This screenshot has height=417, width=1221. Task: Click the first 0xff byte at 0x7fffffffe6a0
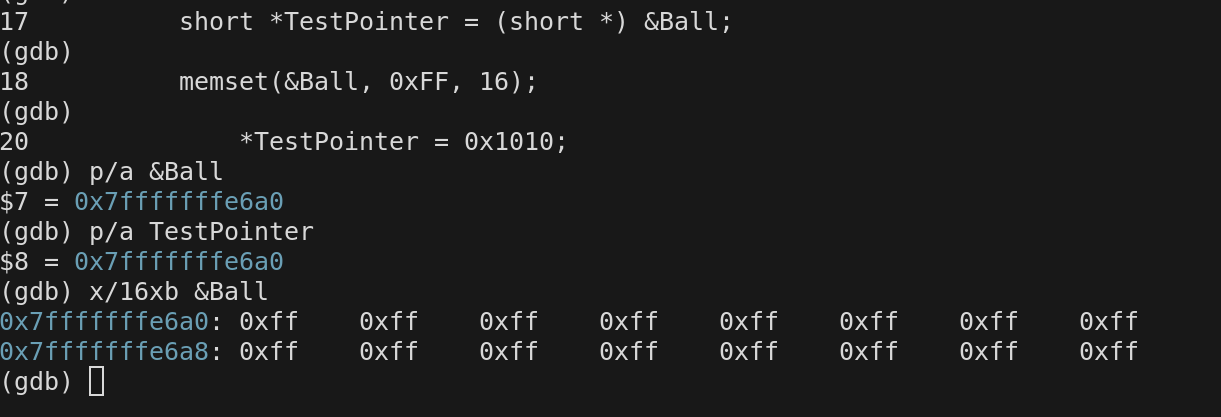click(269, 321)
